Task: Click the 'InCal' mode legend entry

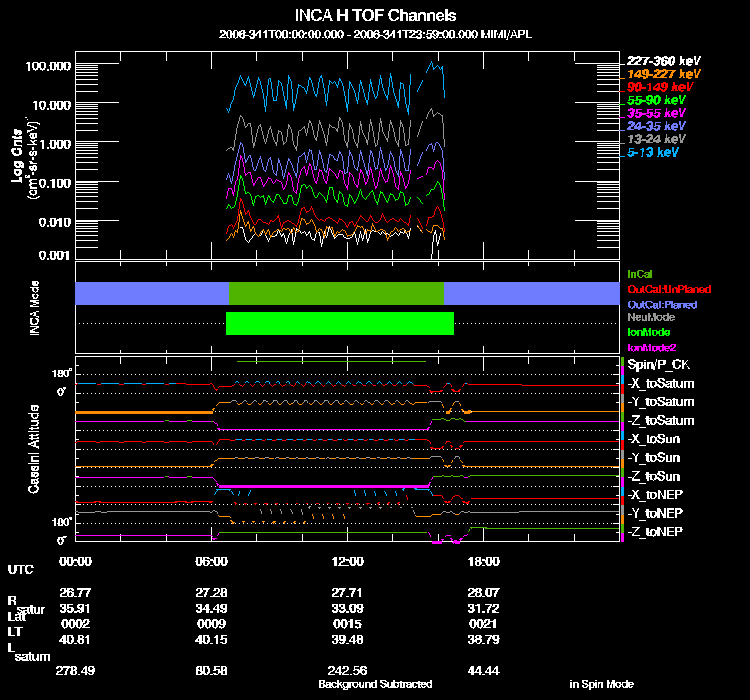Action: pyautogui.click(x=640, y=274)
